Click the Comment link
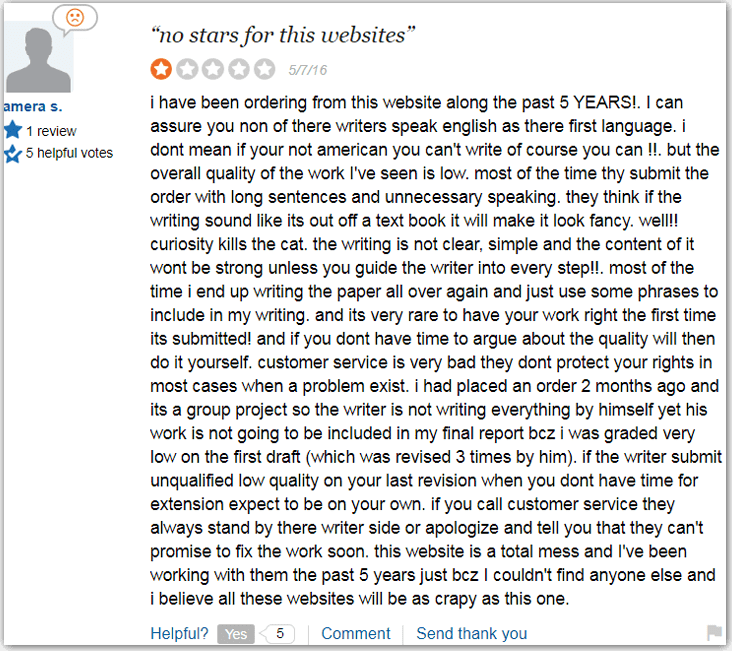 [x=355, y=633]
